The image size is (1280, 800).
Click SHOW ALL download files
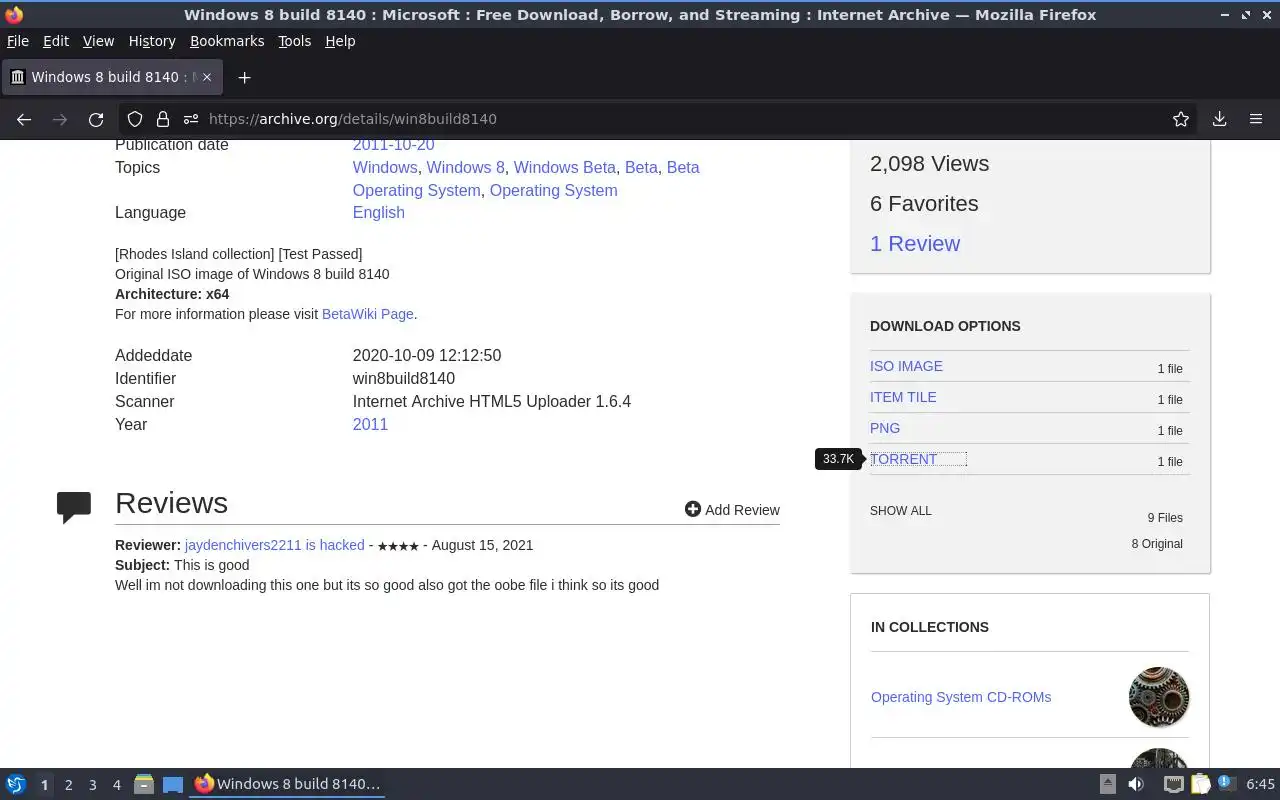coord(901,510)
